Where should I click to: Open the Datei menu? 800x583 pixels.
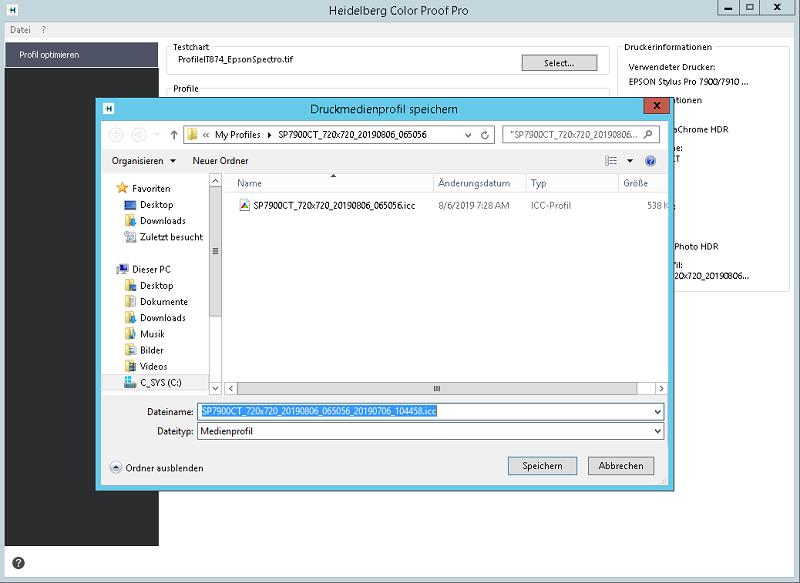(20, 30)
